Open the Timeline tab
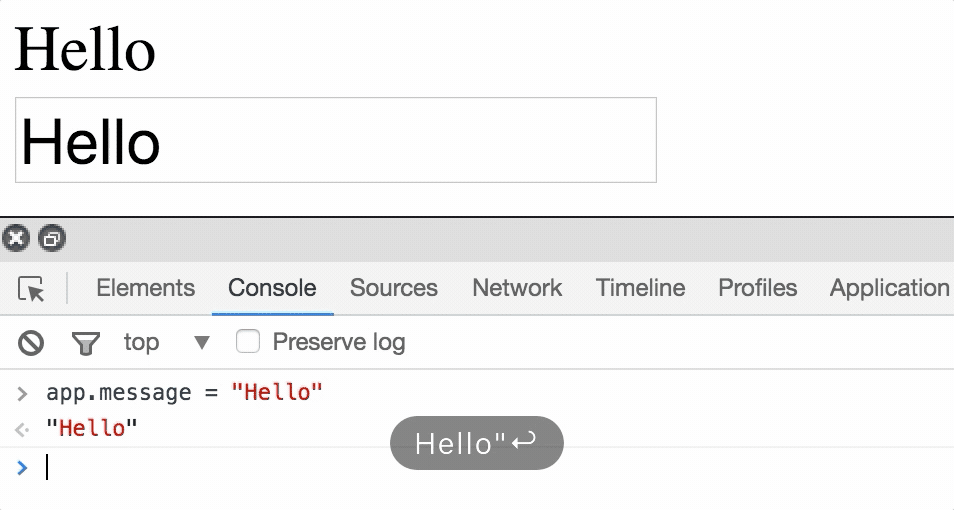Viewport: 954px width, 510px height. point(640,288)
